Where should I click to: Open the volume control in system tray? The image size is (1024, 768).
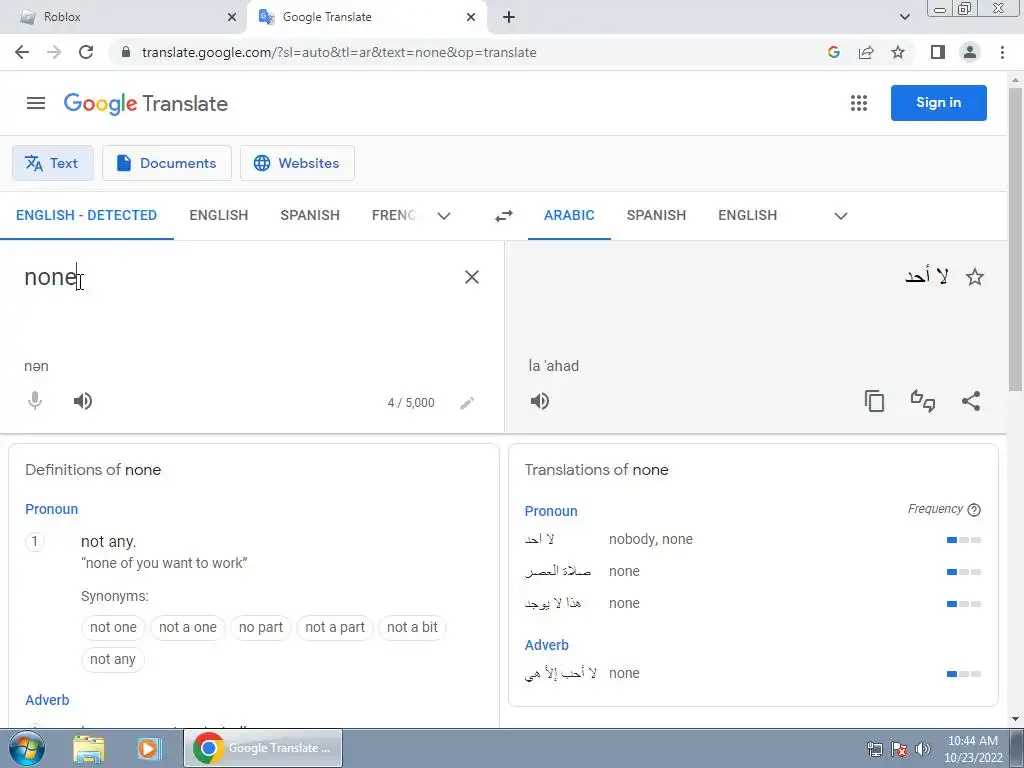pyautogui.click(x=923, y=748)
